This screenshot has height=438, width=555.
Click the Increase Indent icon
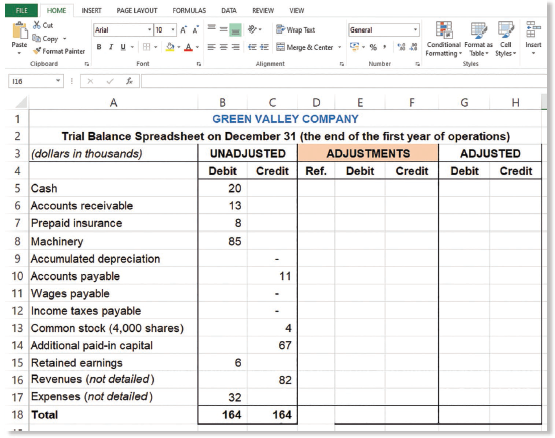[264, 47]
